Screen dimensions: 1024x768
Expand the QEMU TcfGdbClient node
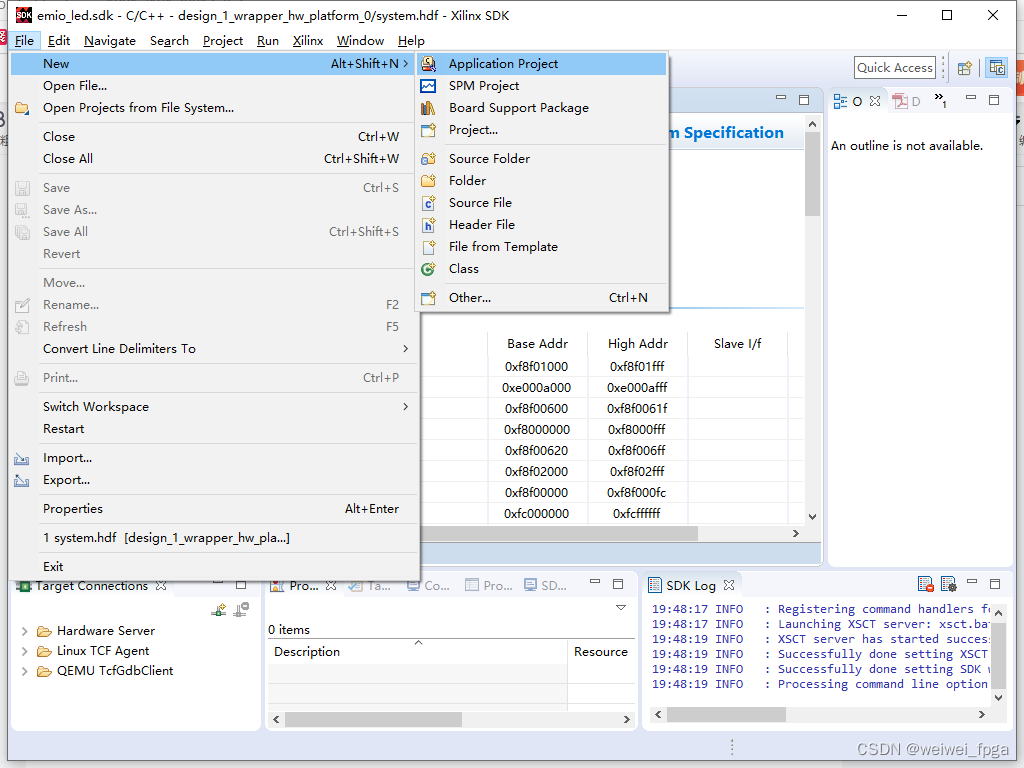coord(24,671)
